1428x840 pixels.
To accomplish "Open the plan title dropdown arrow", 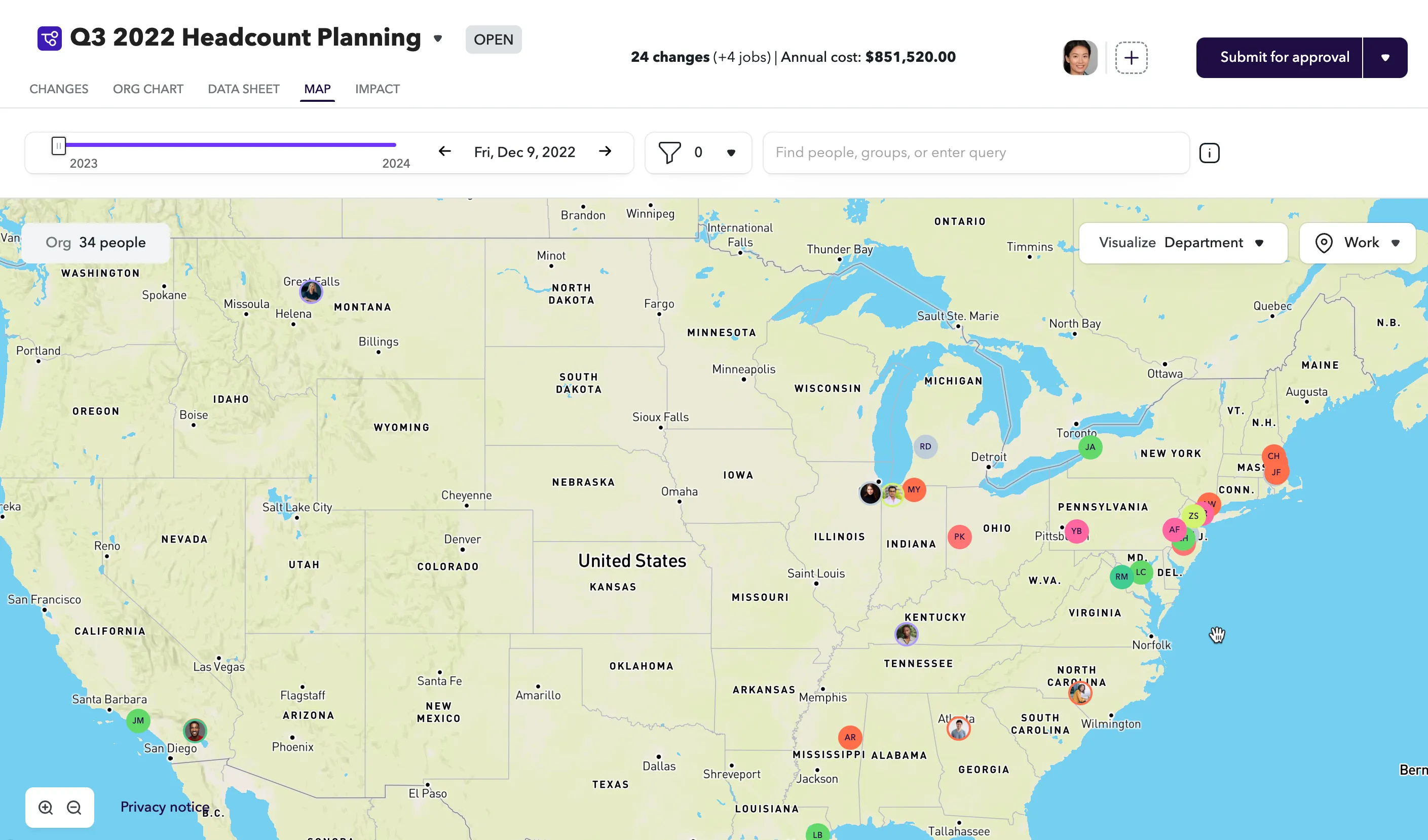I will pyautogui.click(x=437, y=39).
